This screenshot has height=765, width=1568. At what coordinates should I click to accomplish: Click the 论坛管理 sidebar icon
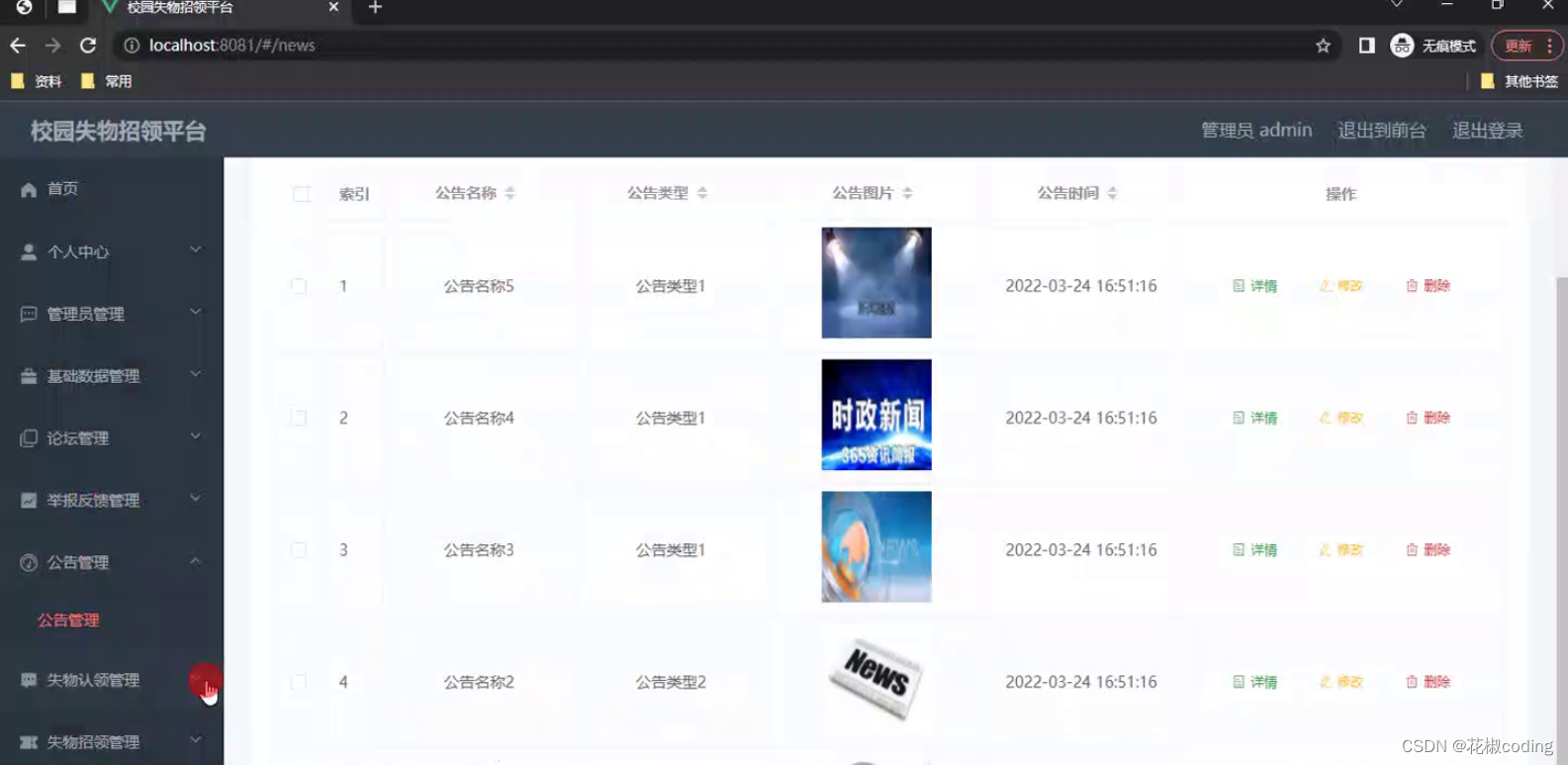click(x=29, y=438)
